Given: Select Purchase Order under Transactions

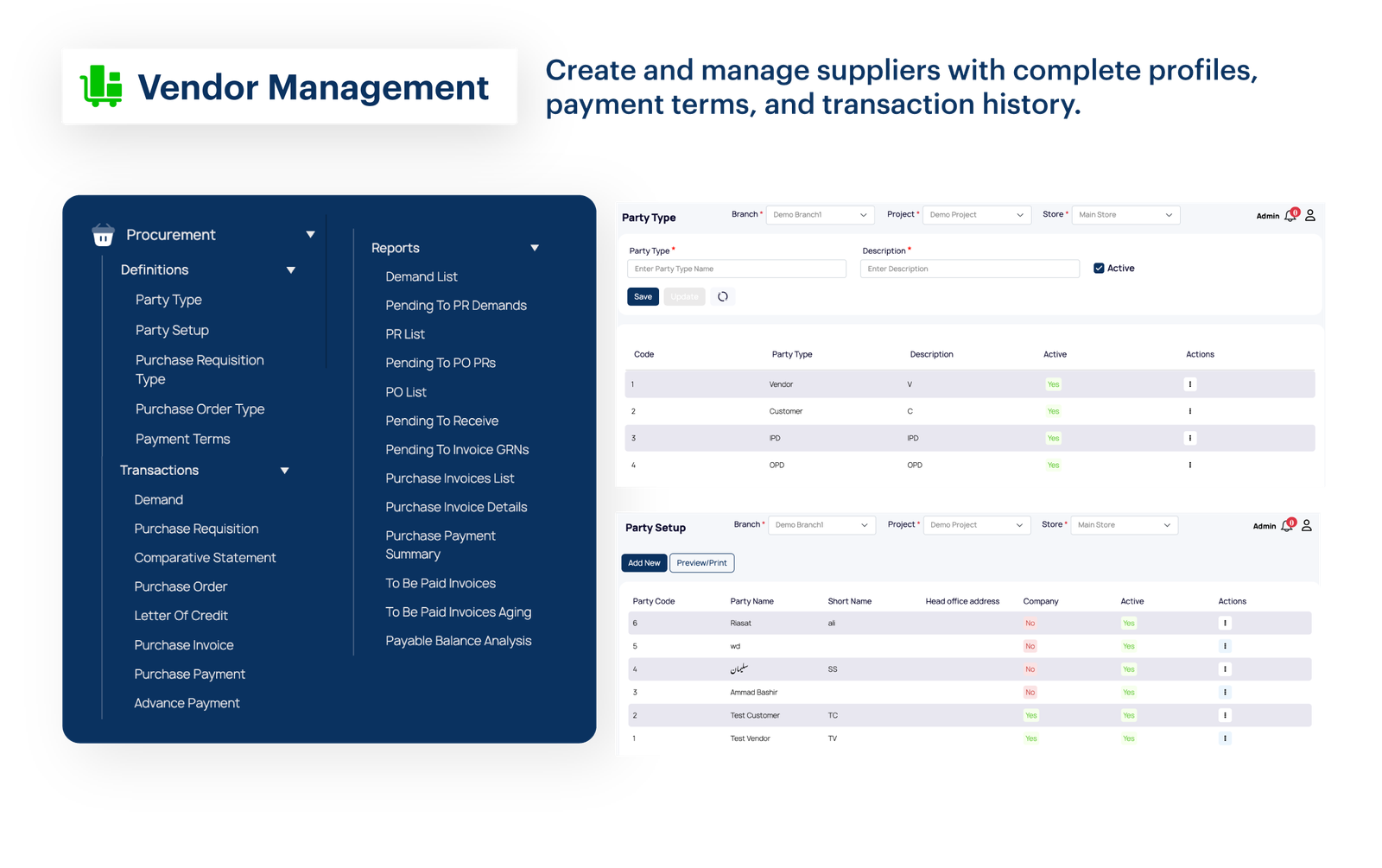Looking at the screenshot, I should 181,586.
